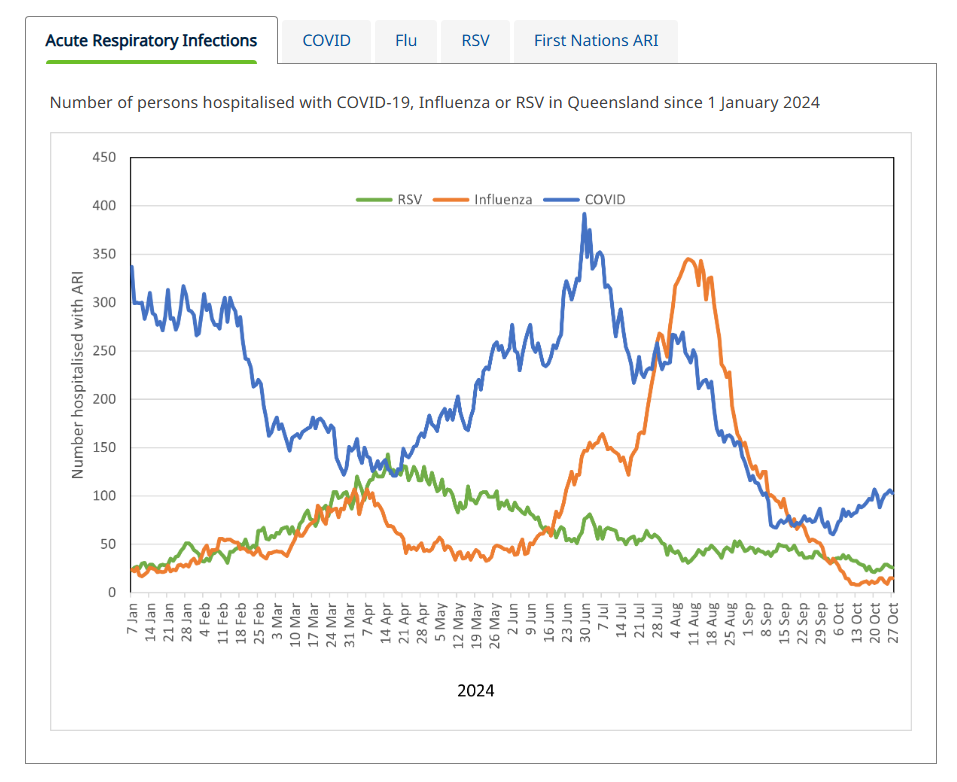Click the COVID line's highest peak

click(584, 214)
